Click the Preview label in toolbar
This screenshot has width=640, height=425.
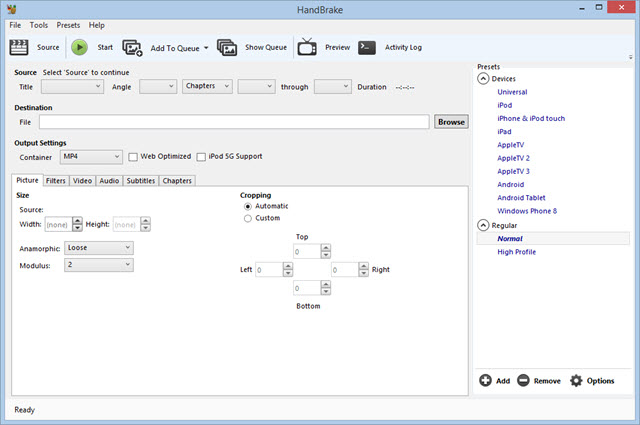(338, 47)
